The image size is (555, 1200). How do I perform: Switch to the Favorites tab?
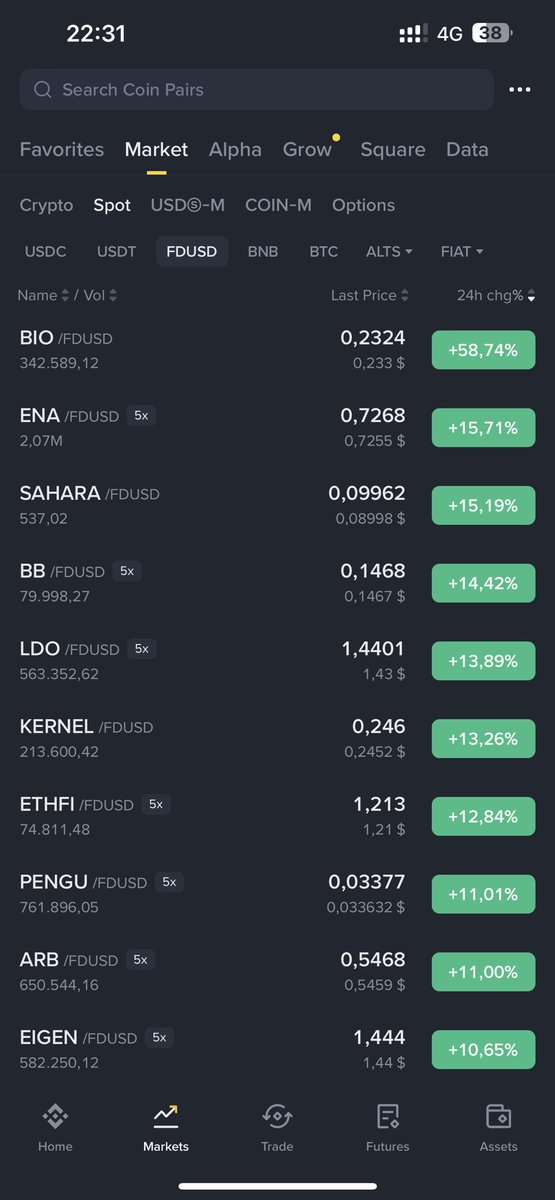(x=62, y=150)
